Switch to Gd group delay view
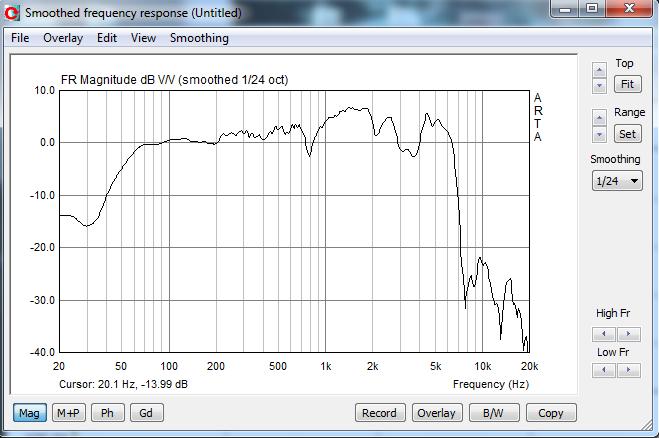This screenshot has height=438, width=659. 146,413
